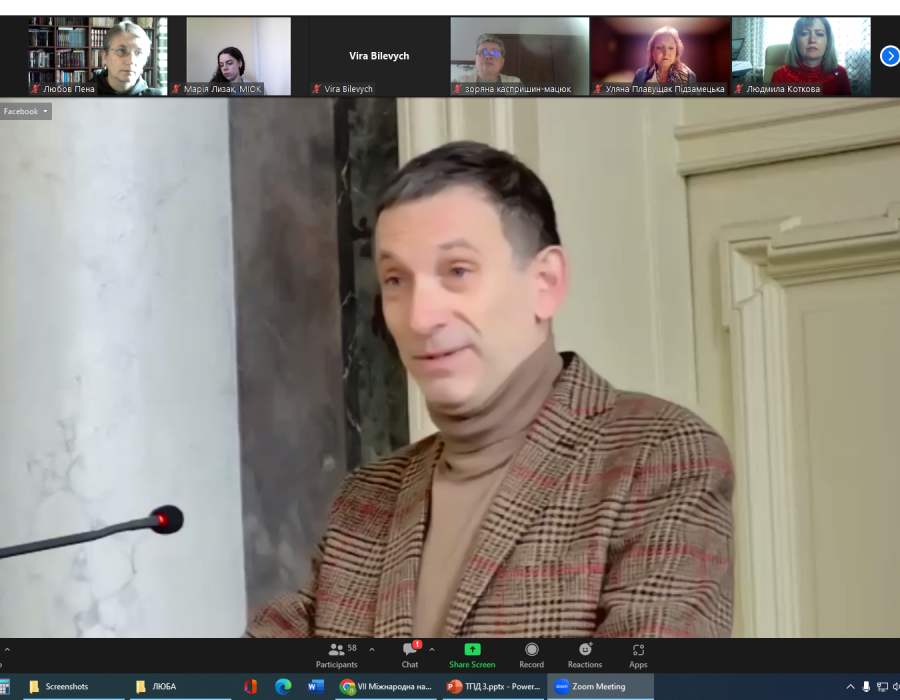Show next participants with the right arrow

(x=889, y=56)
